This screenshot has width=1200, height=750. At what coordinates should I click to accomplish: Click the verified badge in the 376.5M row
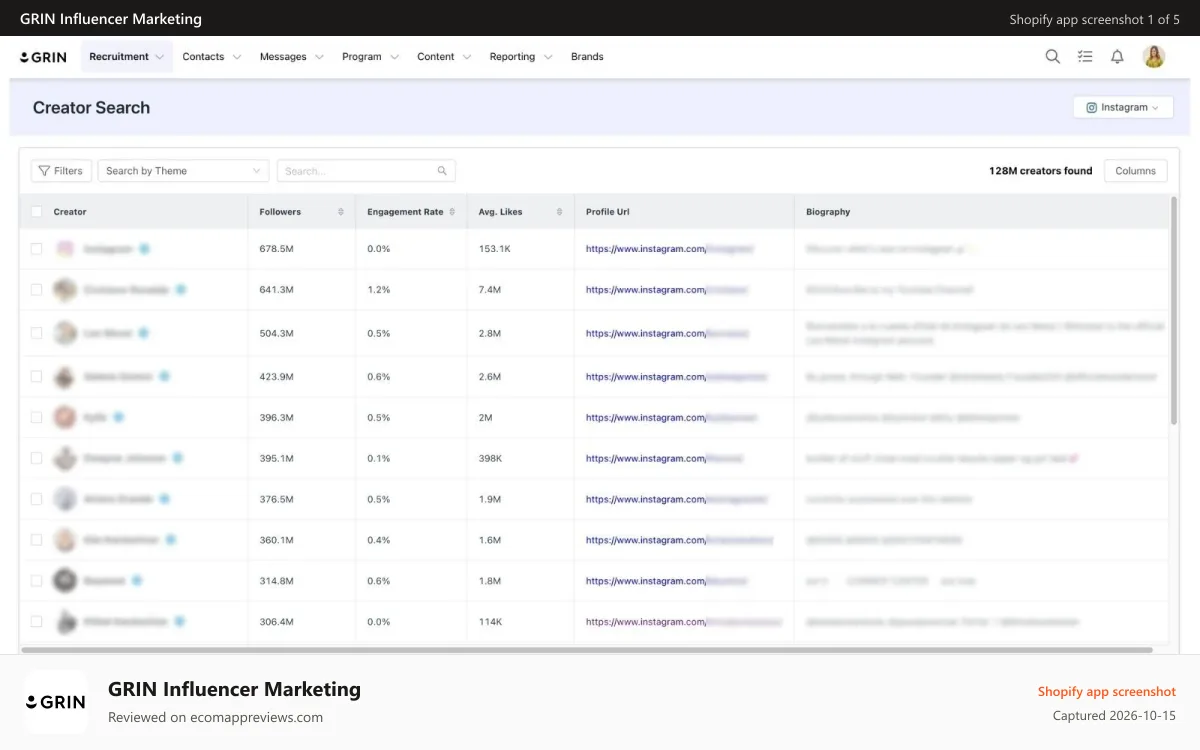(164, 498)
